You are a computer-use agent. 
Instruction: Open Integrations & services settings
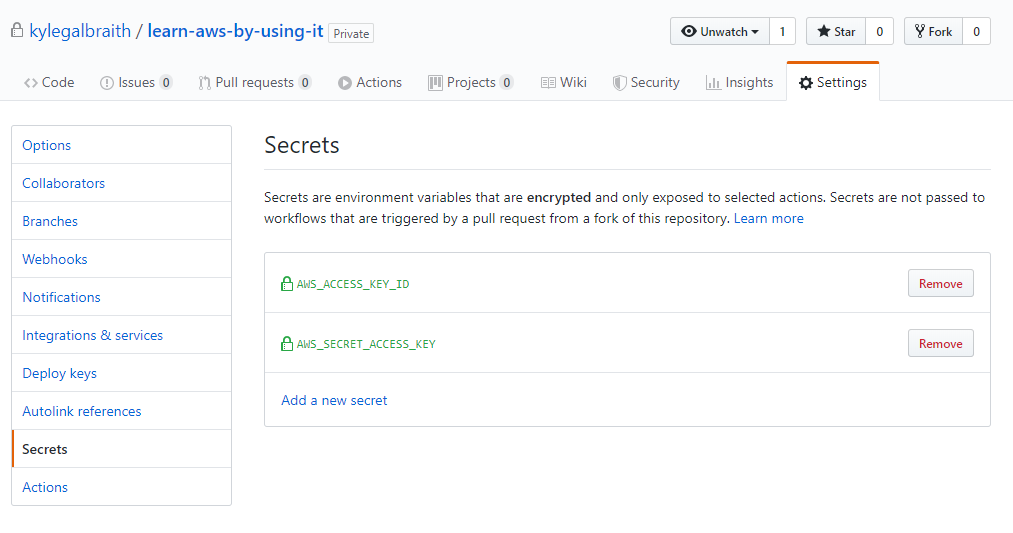(121, 335)
